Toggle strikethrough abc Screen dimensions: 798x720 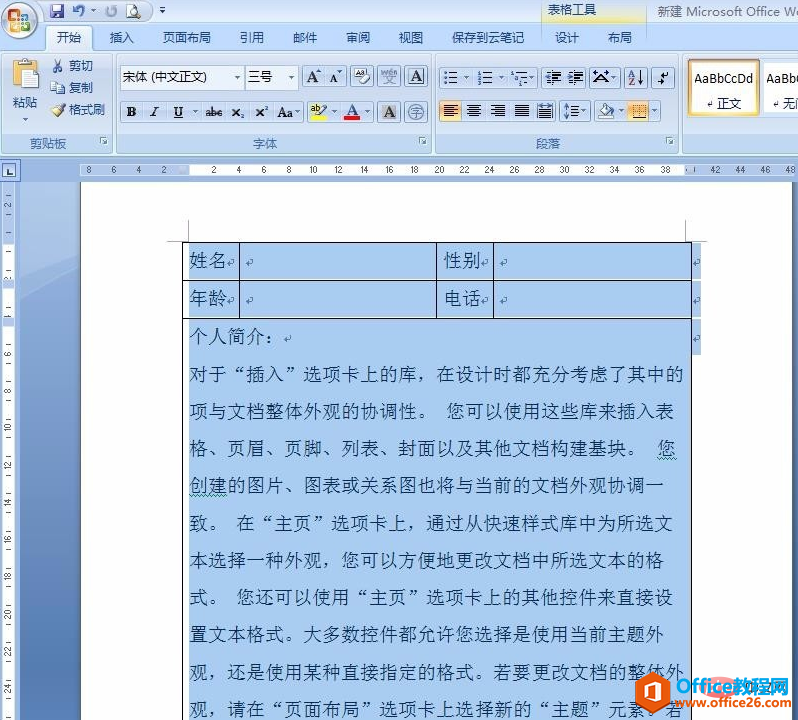coord(214,112)
